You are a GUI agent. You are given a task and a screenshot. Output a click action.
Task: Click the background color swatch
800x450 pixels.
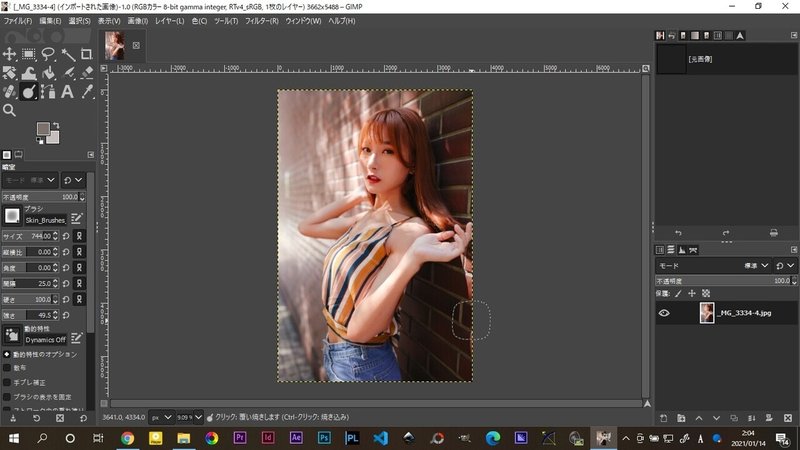pos(53,137)
